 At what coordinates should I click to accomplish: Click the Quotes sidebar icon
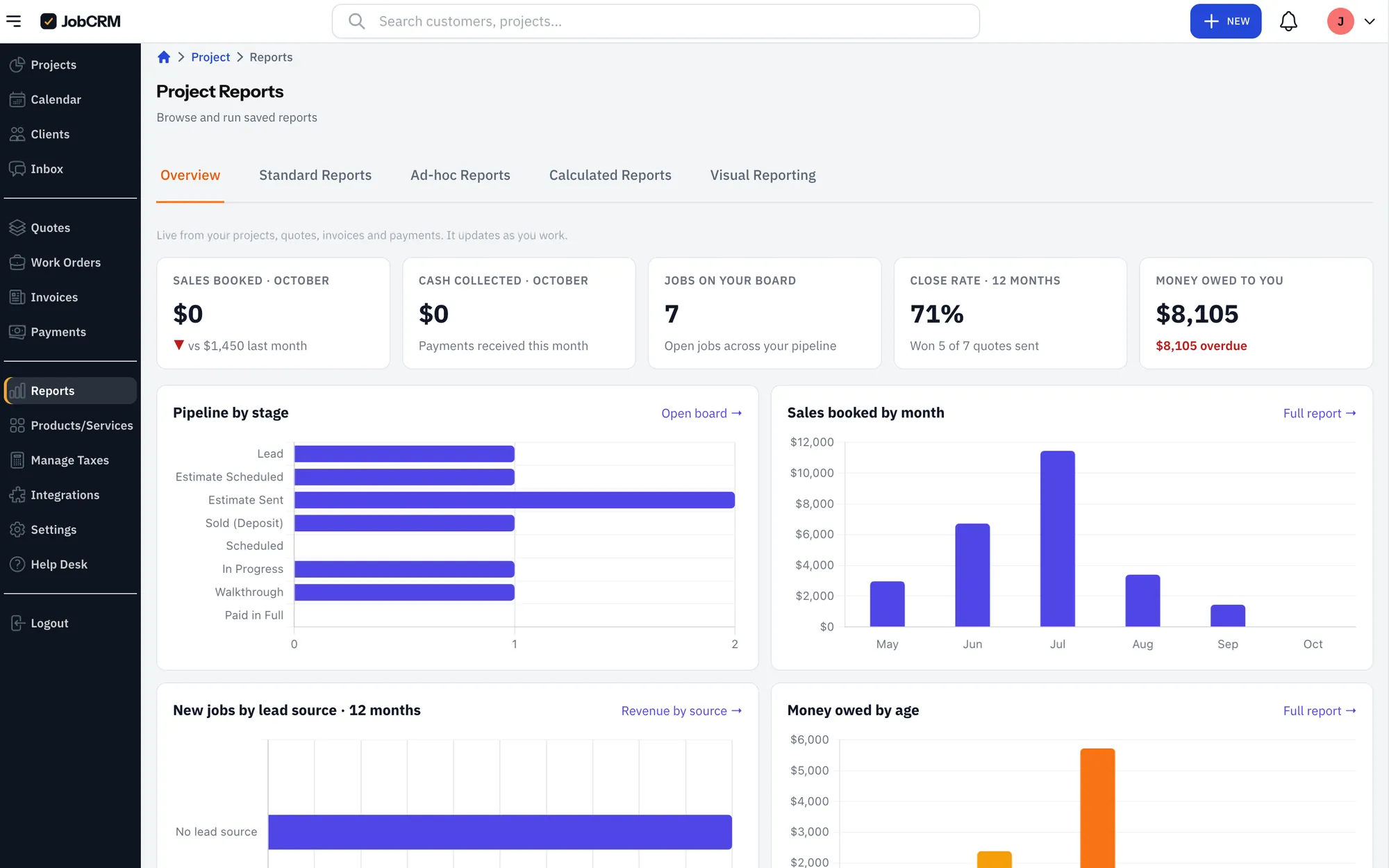17,228
